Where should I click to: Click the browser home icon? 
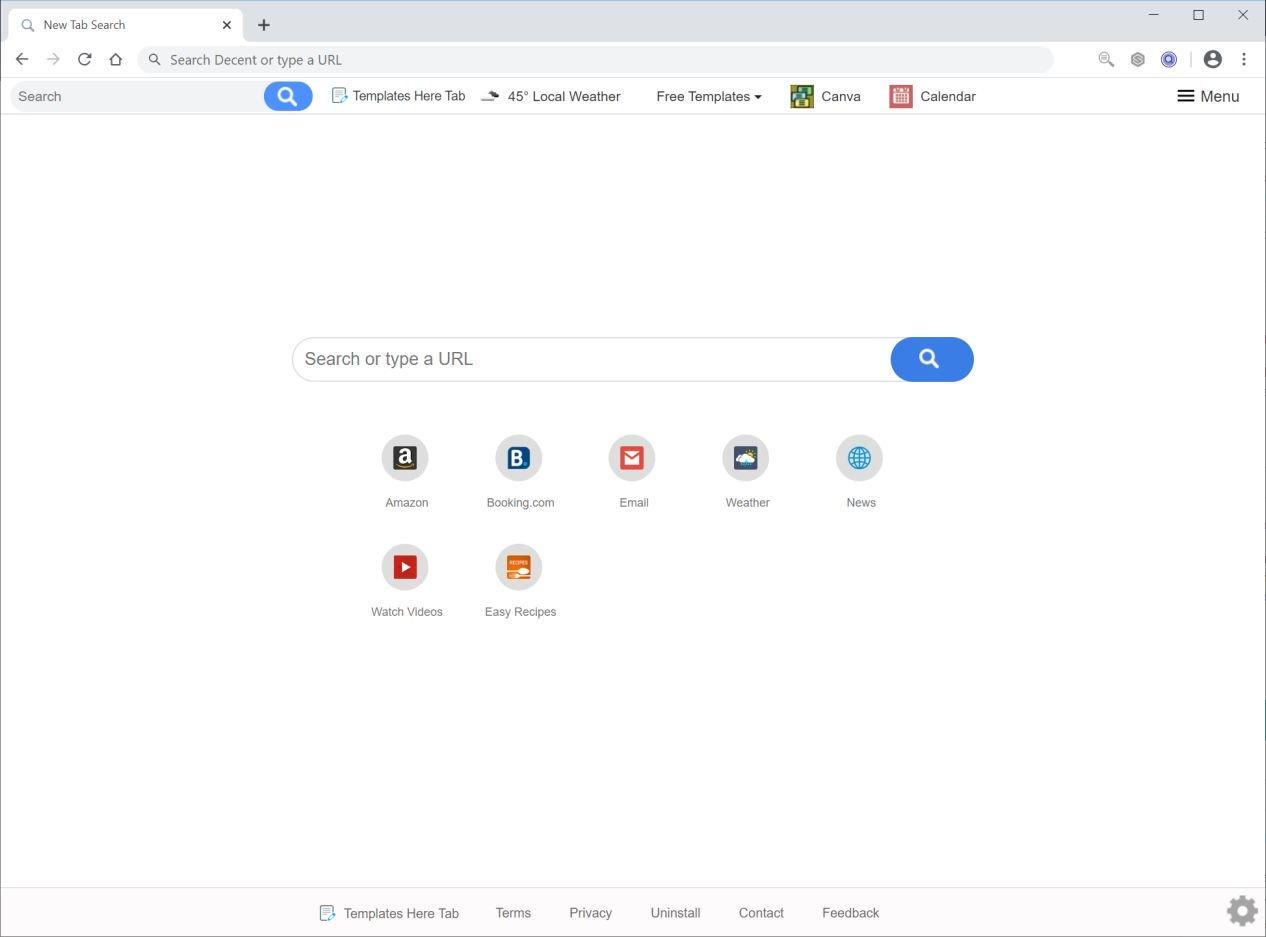pyautogui.click(x=115, y=59)
